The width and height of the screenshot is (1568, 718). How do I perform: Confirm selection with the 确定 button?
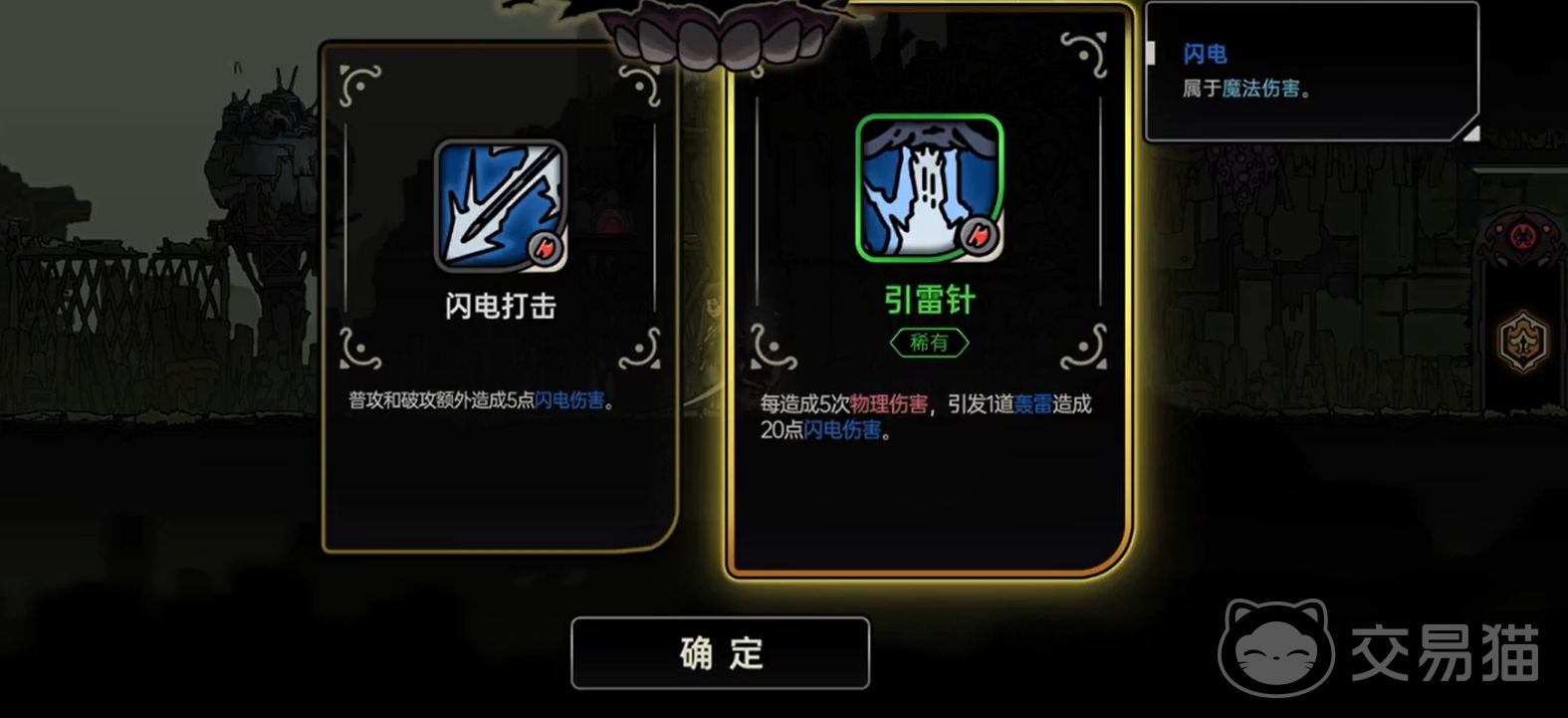point(721,653)
